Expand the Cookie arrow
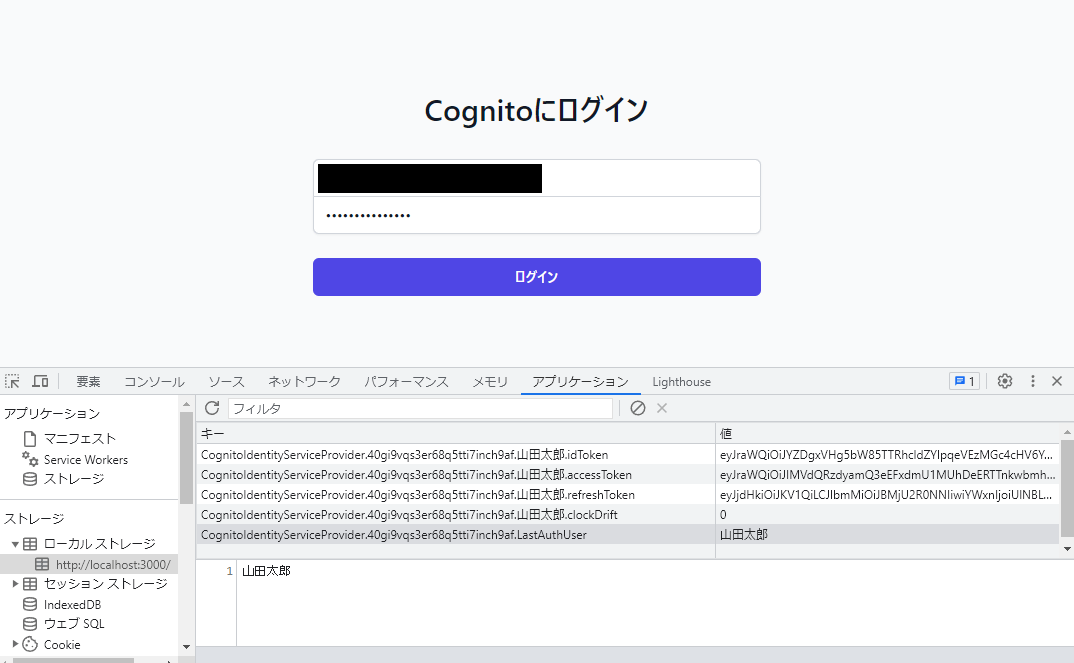The image size is (1074, 663). point(15,644)
